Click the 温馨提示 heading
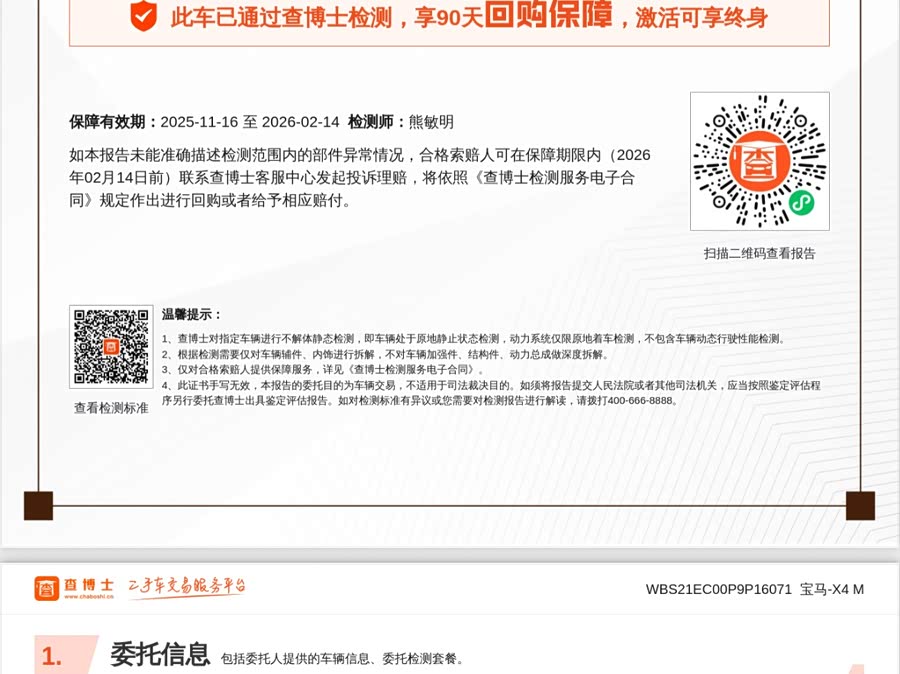This screenshot has width=900, height=674. tap(192, 314)
